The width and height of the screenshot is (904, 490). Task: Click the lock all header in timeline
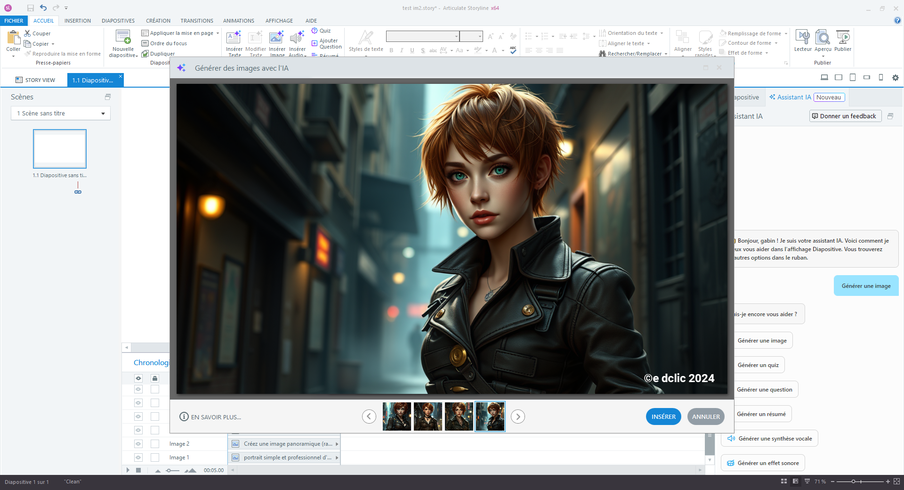(155, 379)
